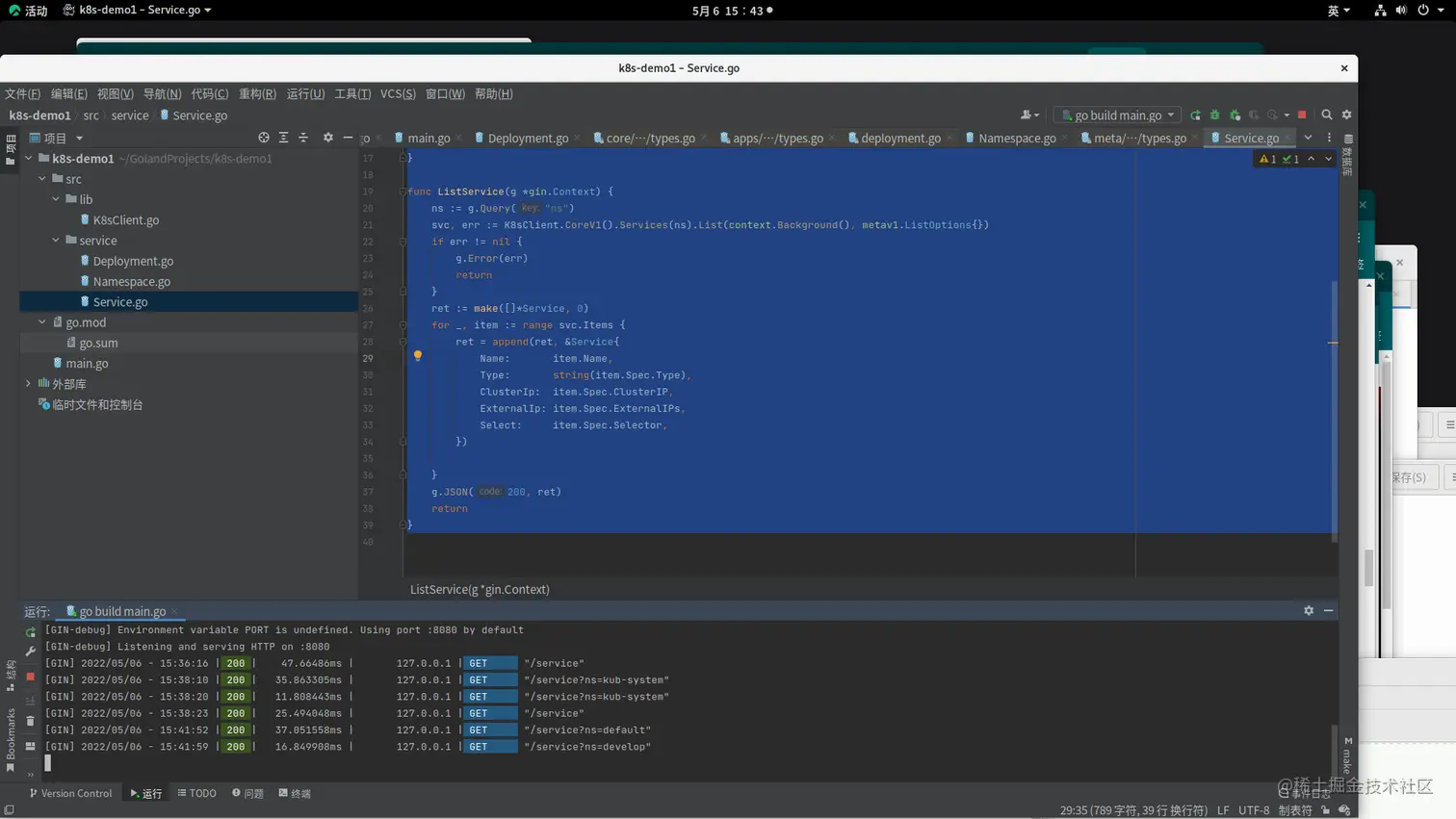Viewport: 1456px width, 819px height.
Task: Switch to the Namespace.go editor tab
Action: (x=1017, y=138)
